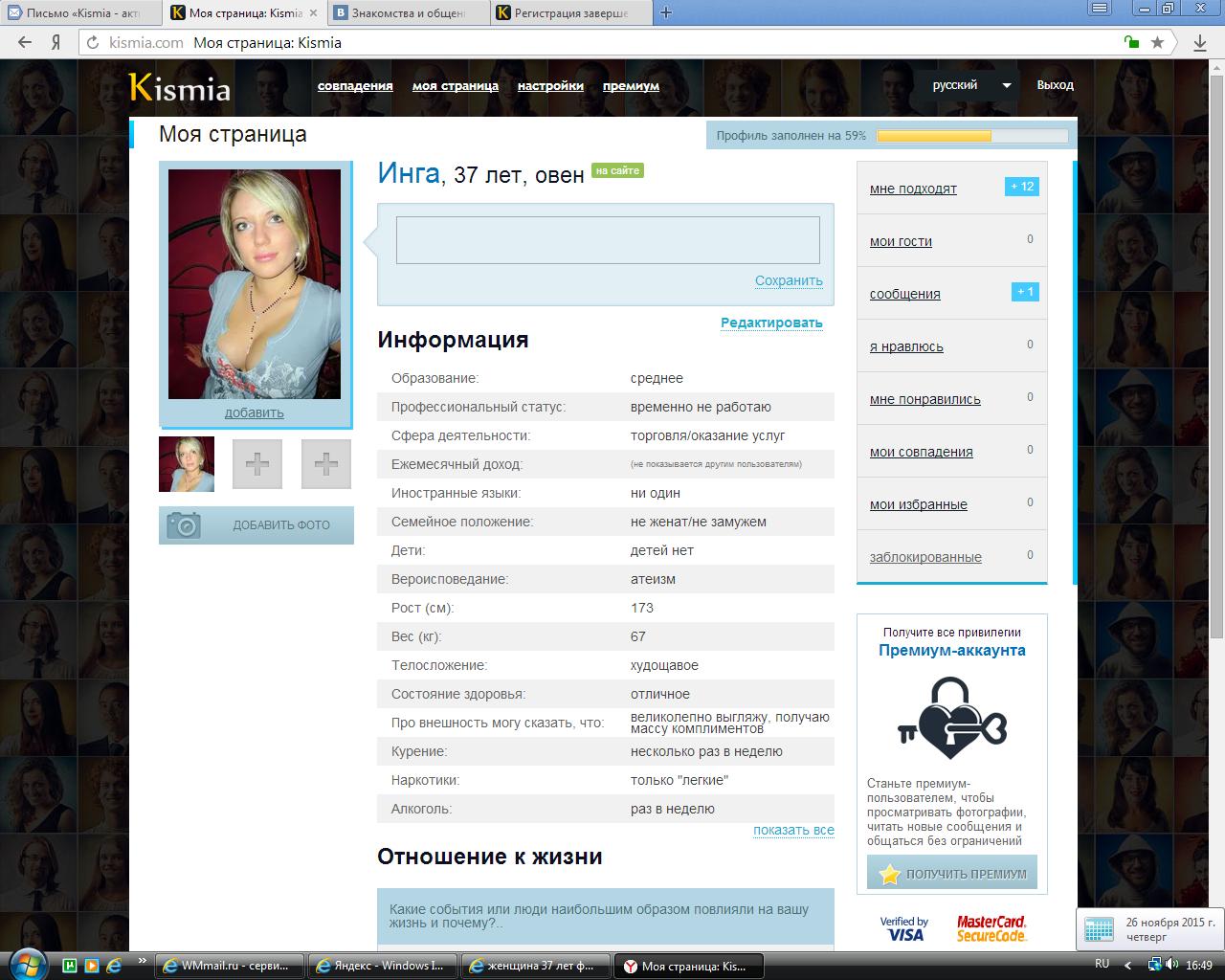Click the premium heart-lock key icon
Screen dimensions: 1225x980
952,718
